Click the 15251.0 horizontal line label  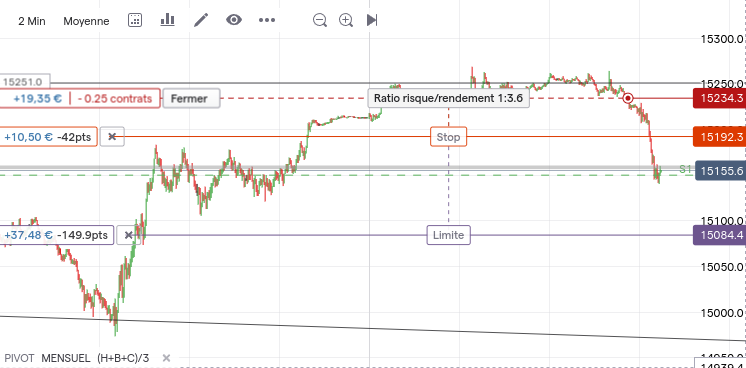tap(25, 82)
